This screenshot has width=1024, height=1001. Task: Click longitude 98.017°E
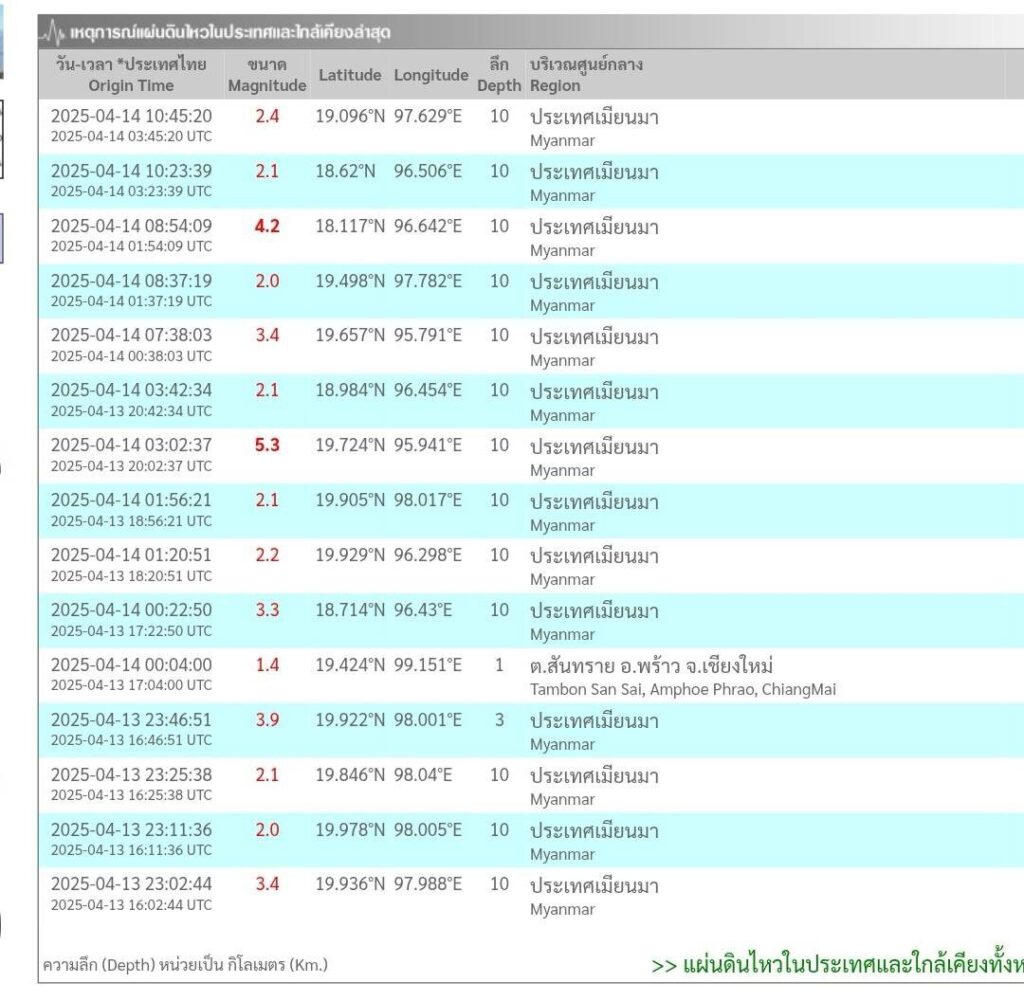pos(428,500)
